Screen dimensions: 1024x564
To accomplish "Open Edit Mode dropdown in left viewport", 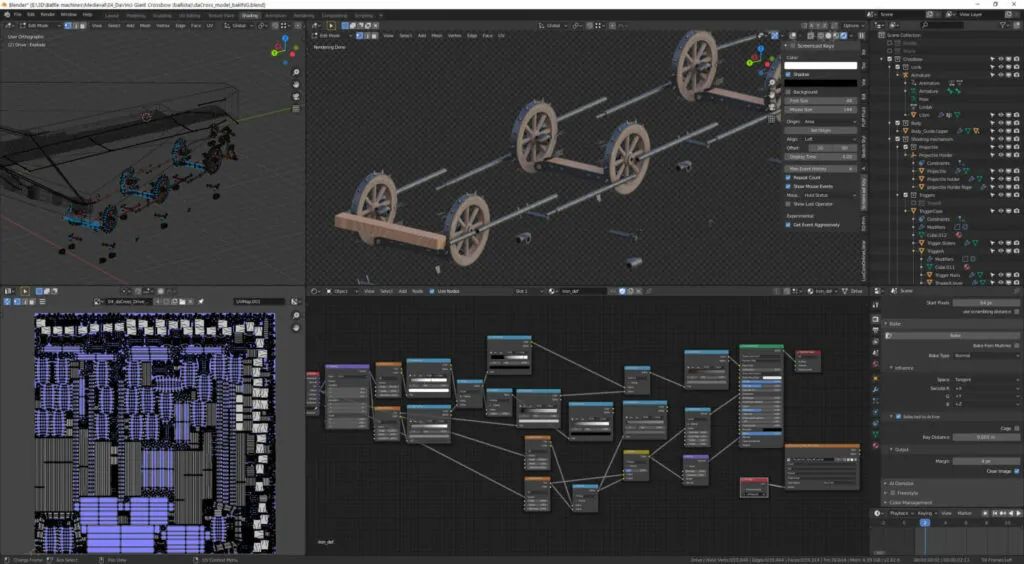I will click(38, 25).
